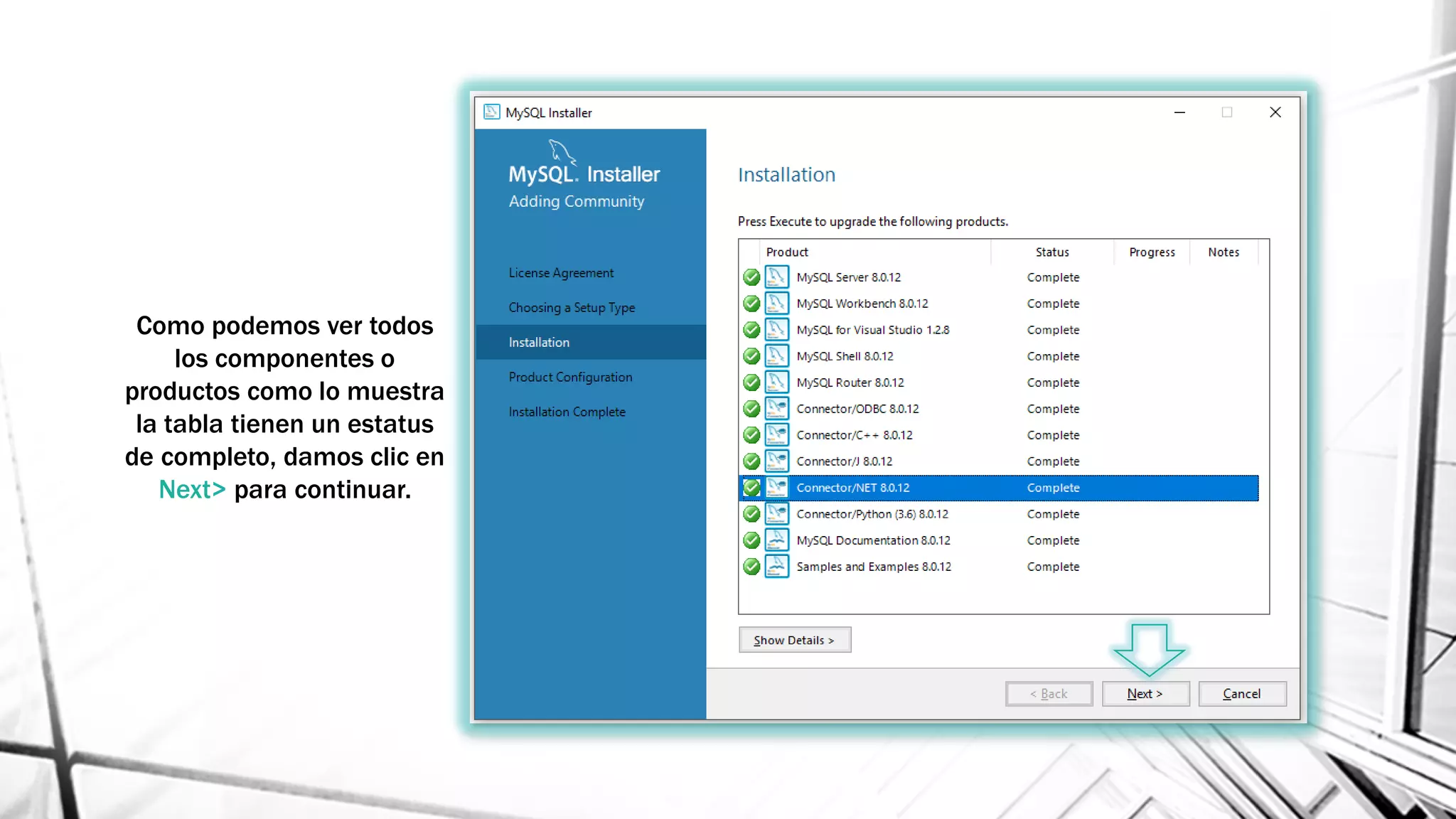Click the MySQL Shell 8.0.12 product icon
This screenshot has width=1456, height=819.
[776, 356]
